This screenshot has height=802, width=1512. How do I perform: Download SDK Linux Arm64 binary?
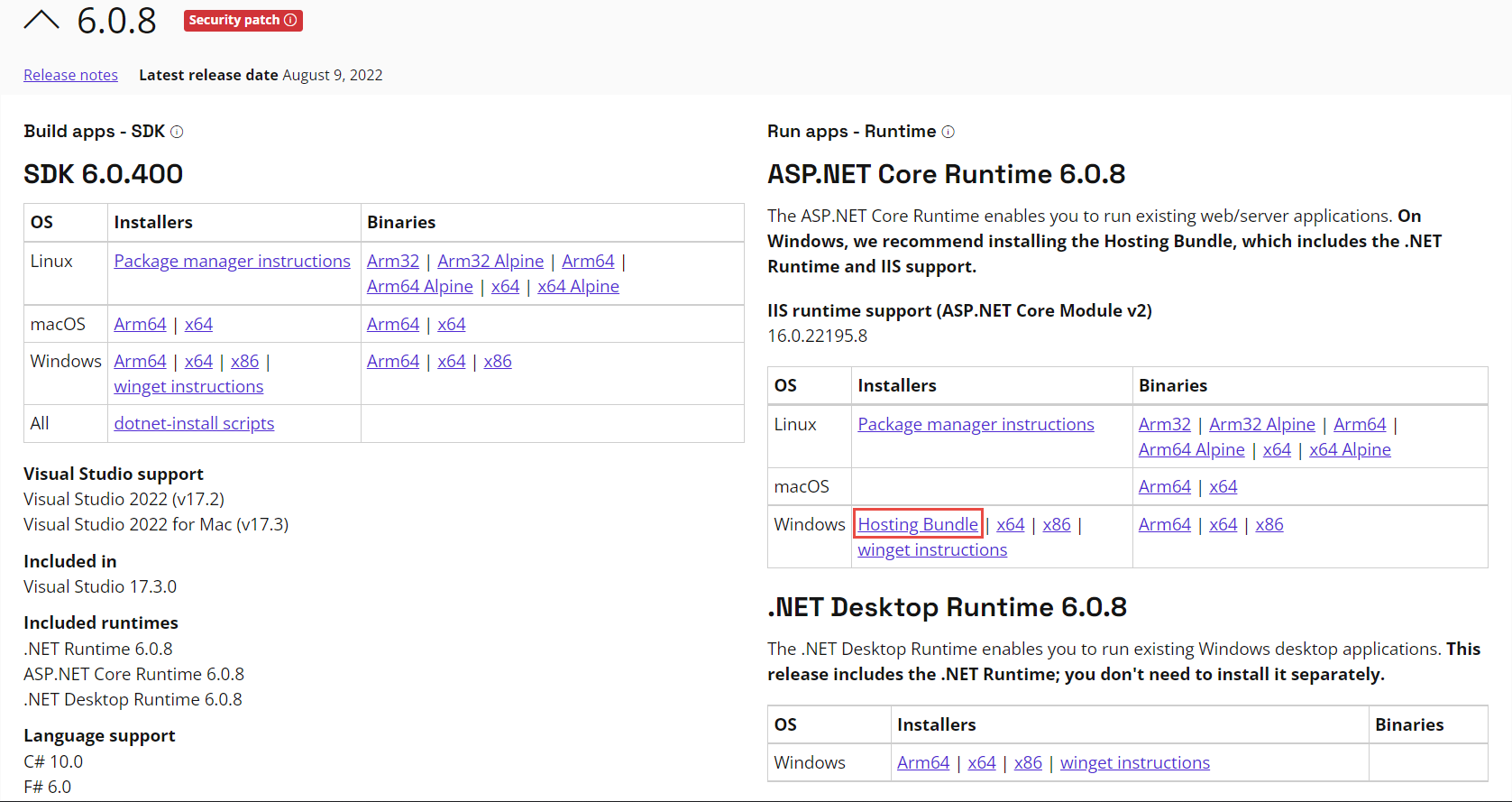tap(588, 261)
